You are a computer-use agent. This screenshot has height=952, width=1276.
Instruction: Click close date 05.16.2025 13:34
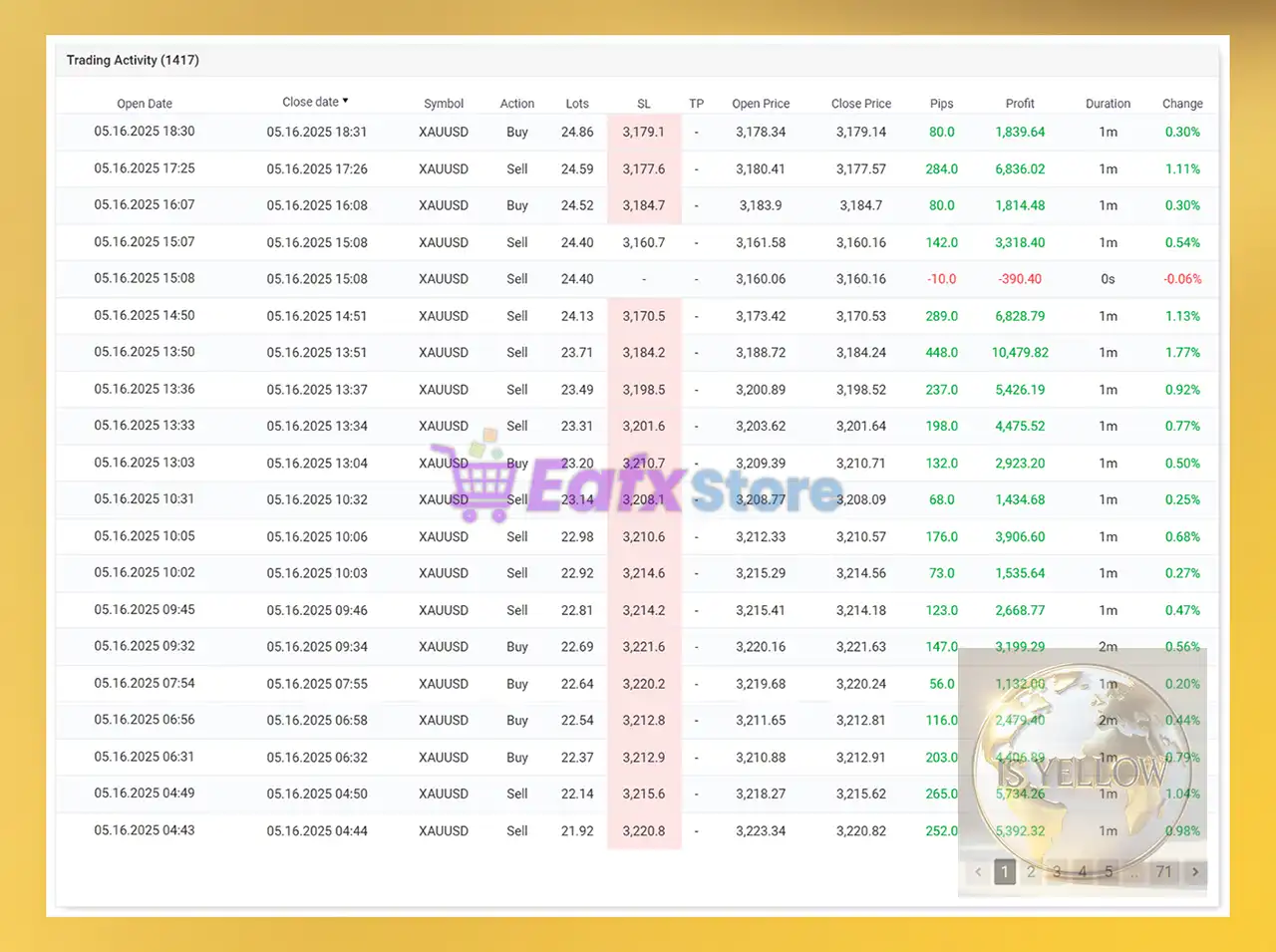(317, 426)
